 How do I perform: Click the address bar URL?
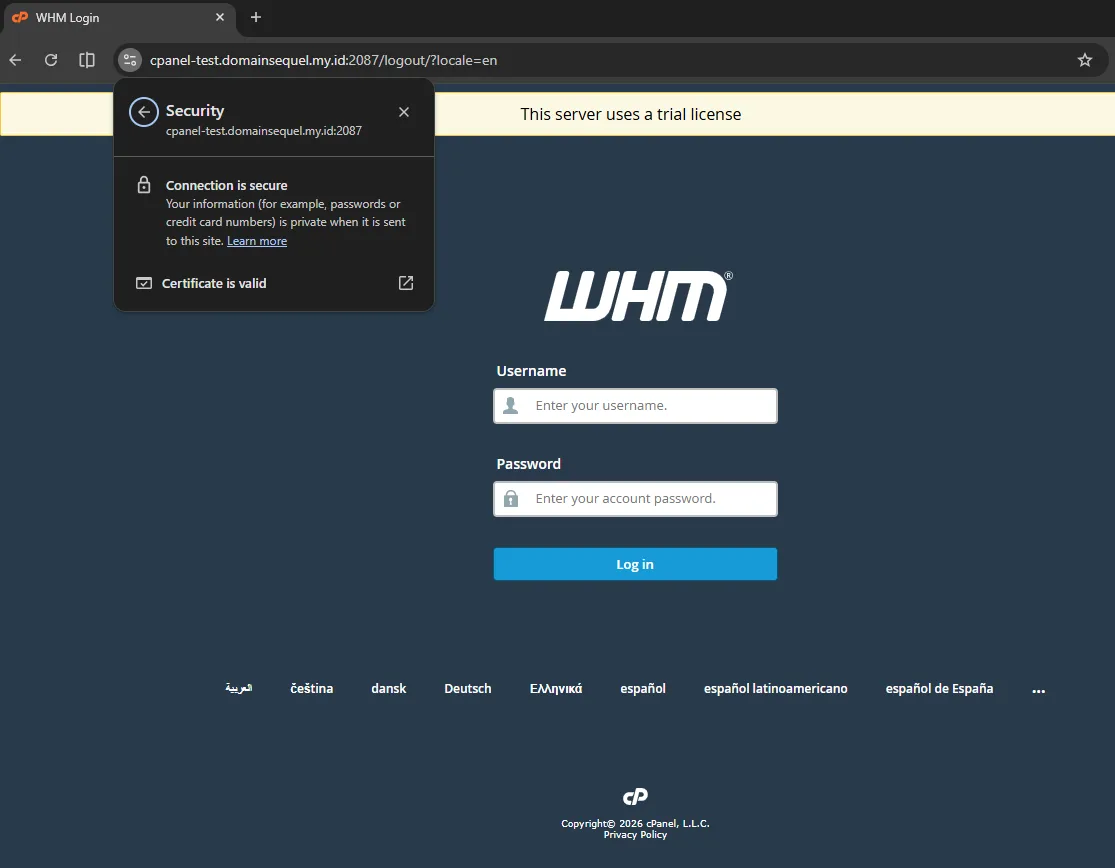point(324,60)
